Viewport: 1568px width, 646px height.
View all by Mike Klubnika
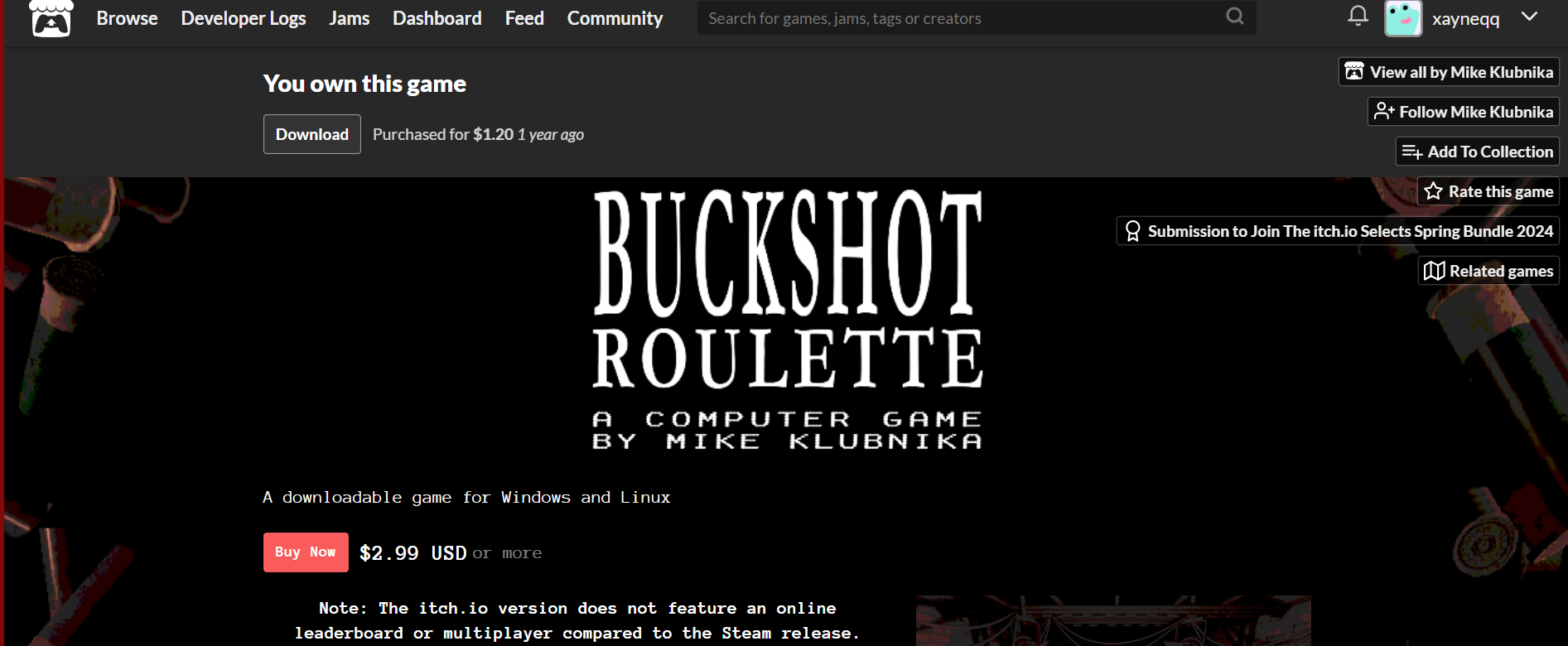pos(1450,72)
